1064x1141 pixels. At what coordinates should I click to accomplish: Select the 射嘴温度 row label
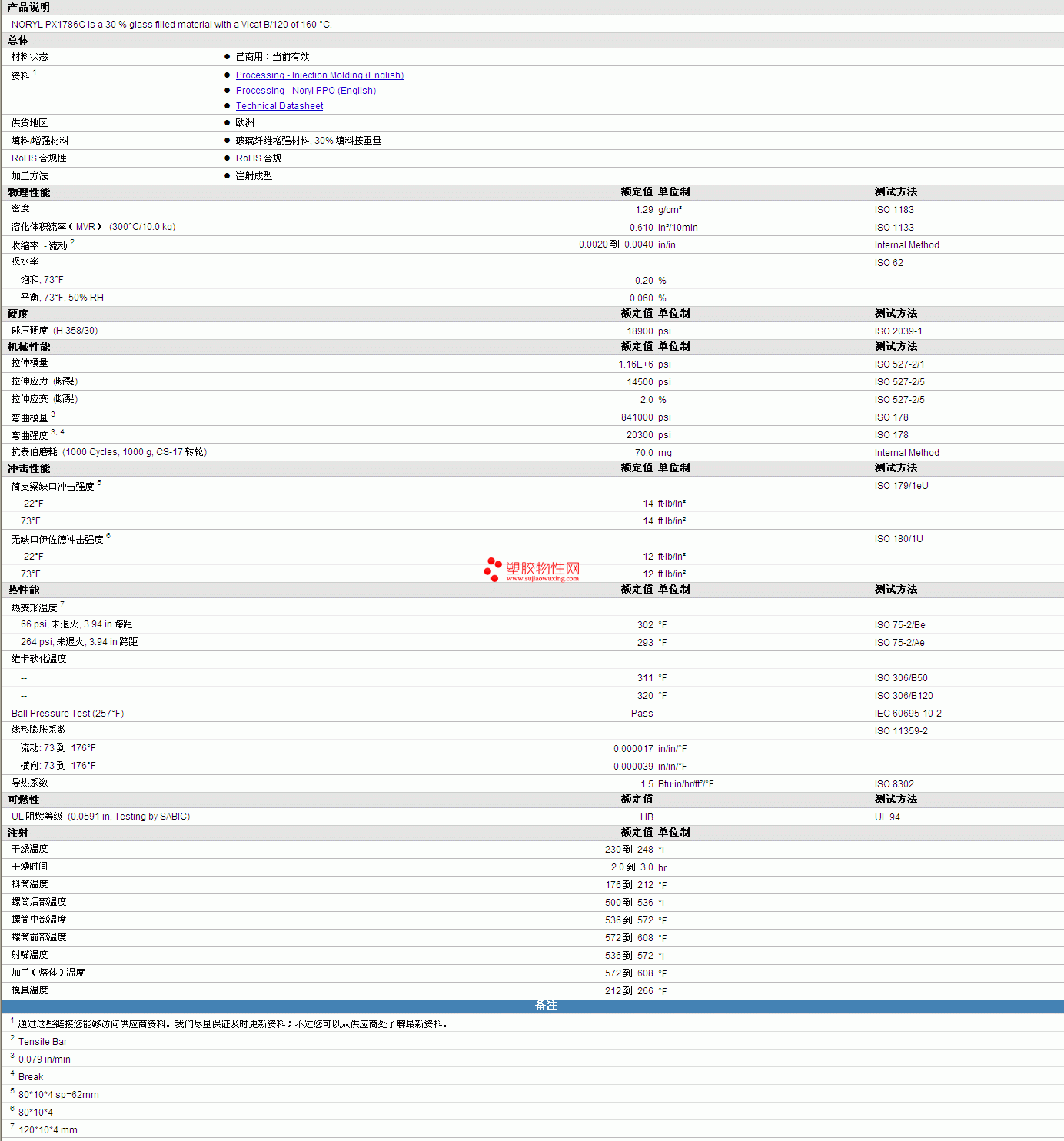click(x=30, y=955)
